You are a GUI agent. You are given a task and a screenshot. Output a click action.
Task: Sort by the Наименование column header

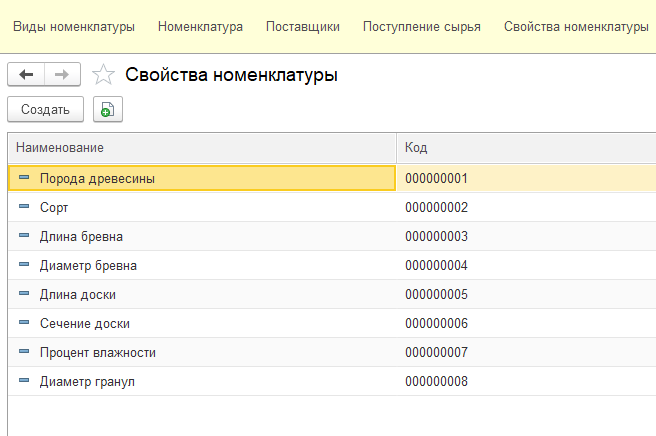click(200, 148)
